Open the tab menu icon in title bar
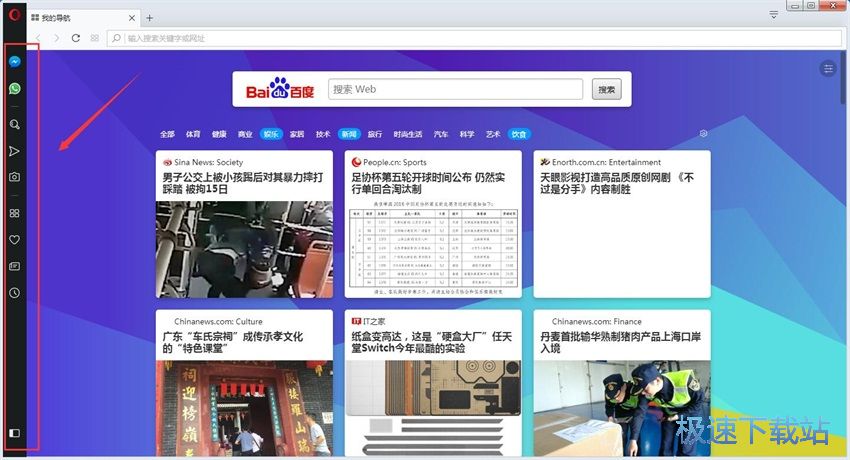 (774, 15)
